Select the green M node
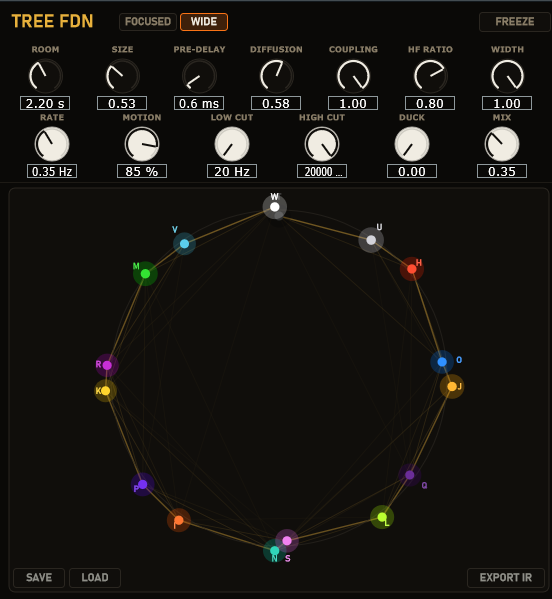Image resolution: width=552 pixels, height=599 pixels. (x=145, y=274)
